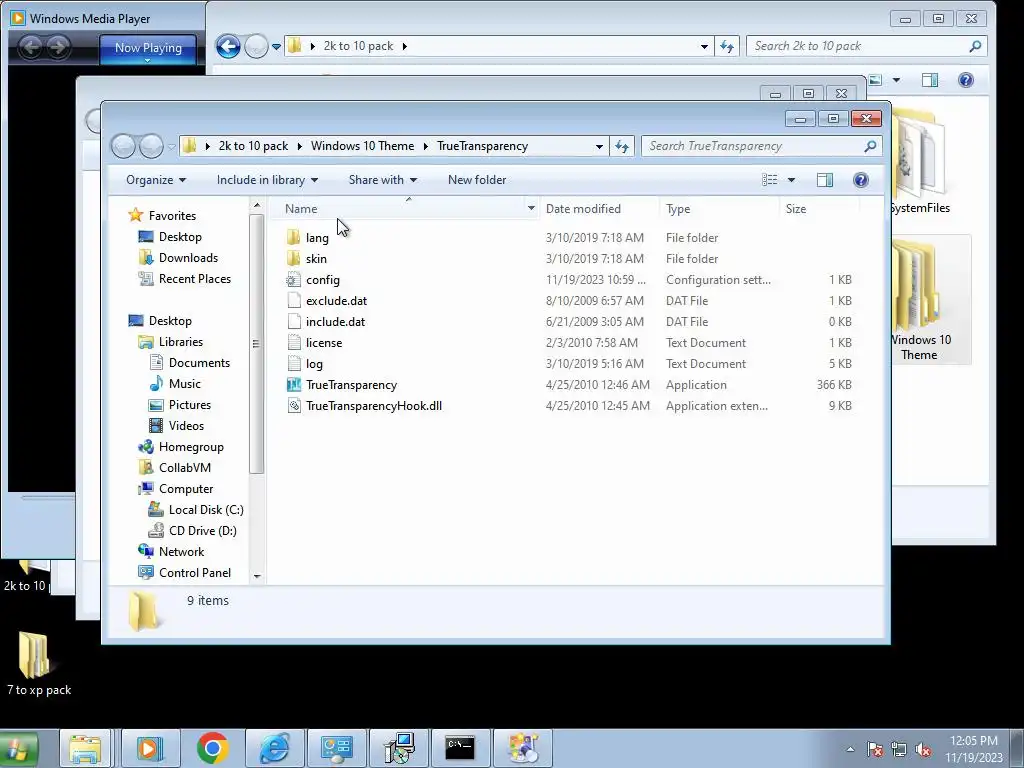The height and width of the screenshot is (768, 1024).
Task: Select TrueTransparencyHook.dll file
Action: [374, 406]
